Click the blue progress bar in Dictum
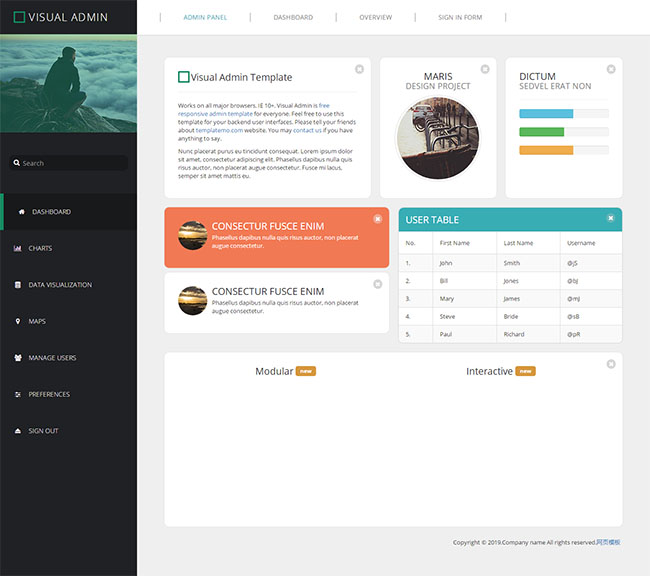Viewport: 650px width, 576px height. point(546,114)
